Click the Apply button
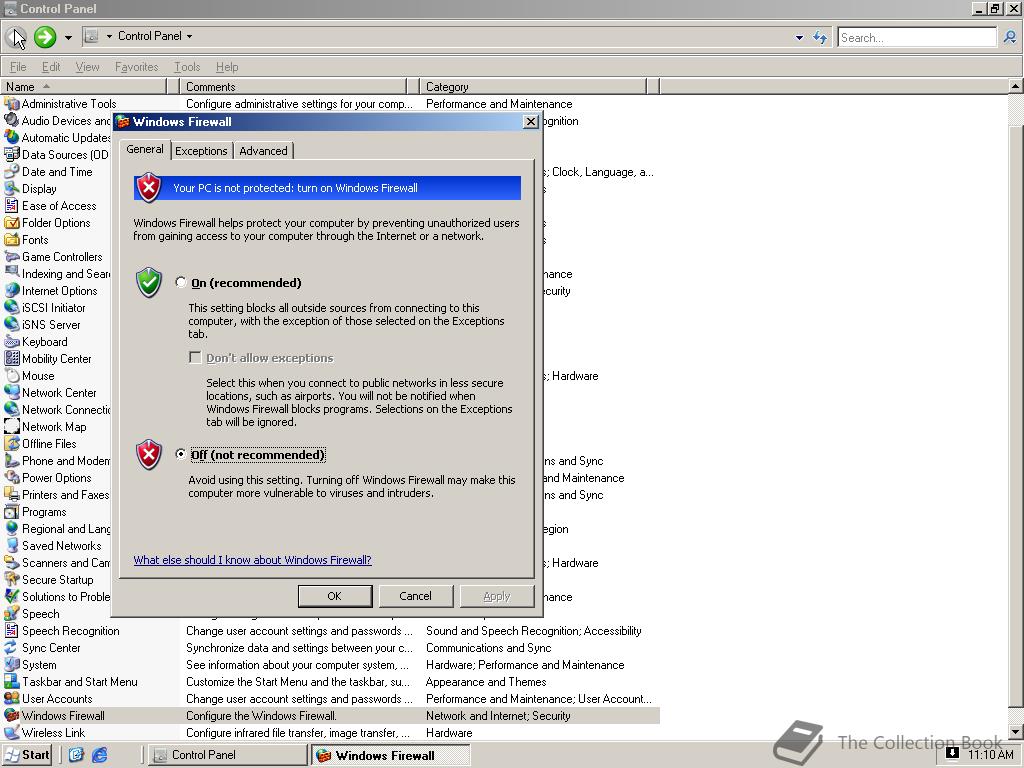This screenshot has height=768, width=1024. 496,596
